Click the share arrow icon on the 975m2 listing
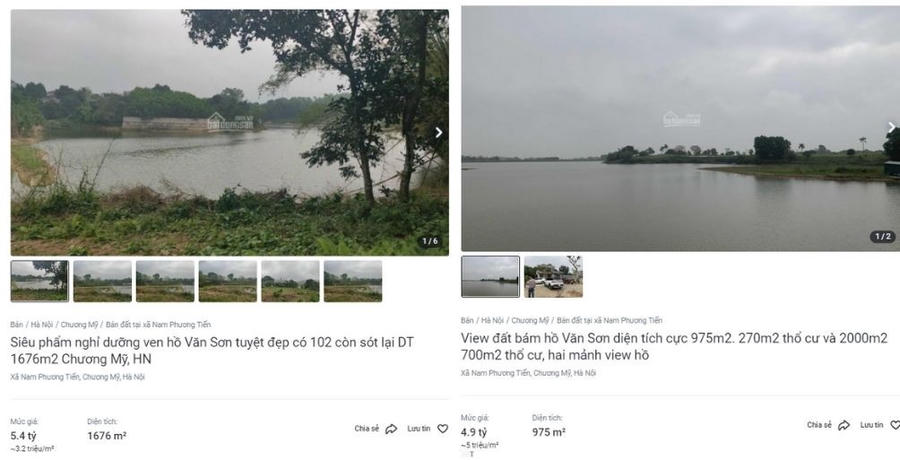This screenshot has width=900, height=460. [x=844, y=425]
